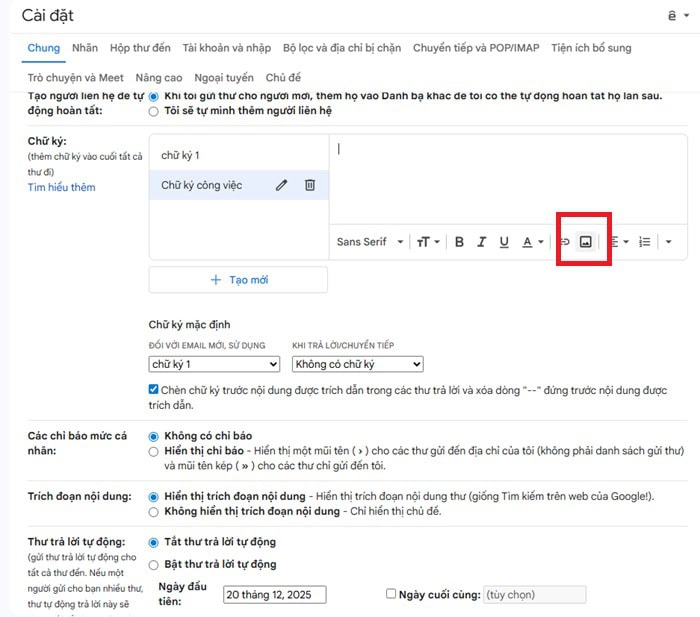The height and width of the screenshot is (617, 700).
Task: Toggle Italic formatting in signature toolbar
Action: 481,242
